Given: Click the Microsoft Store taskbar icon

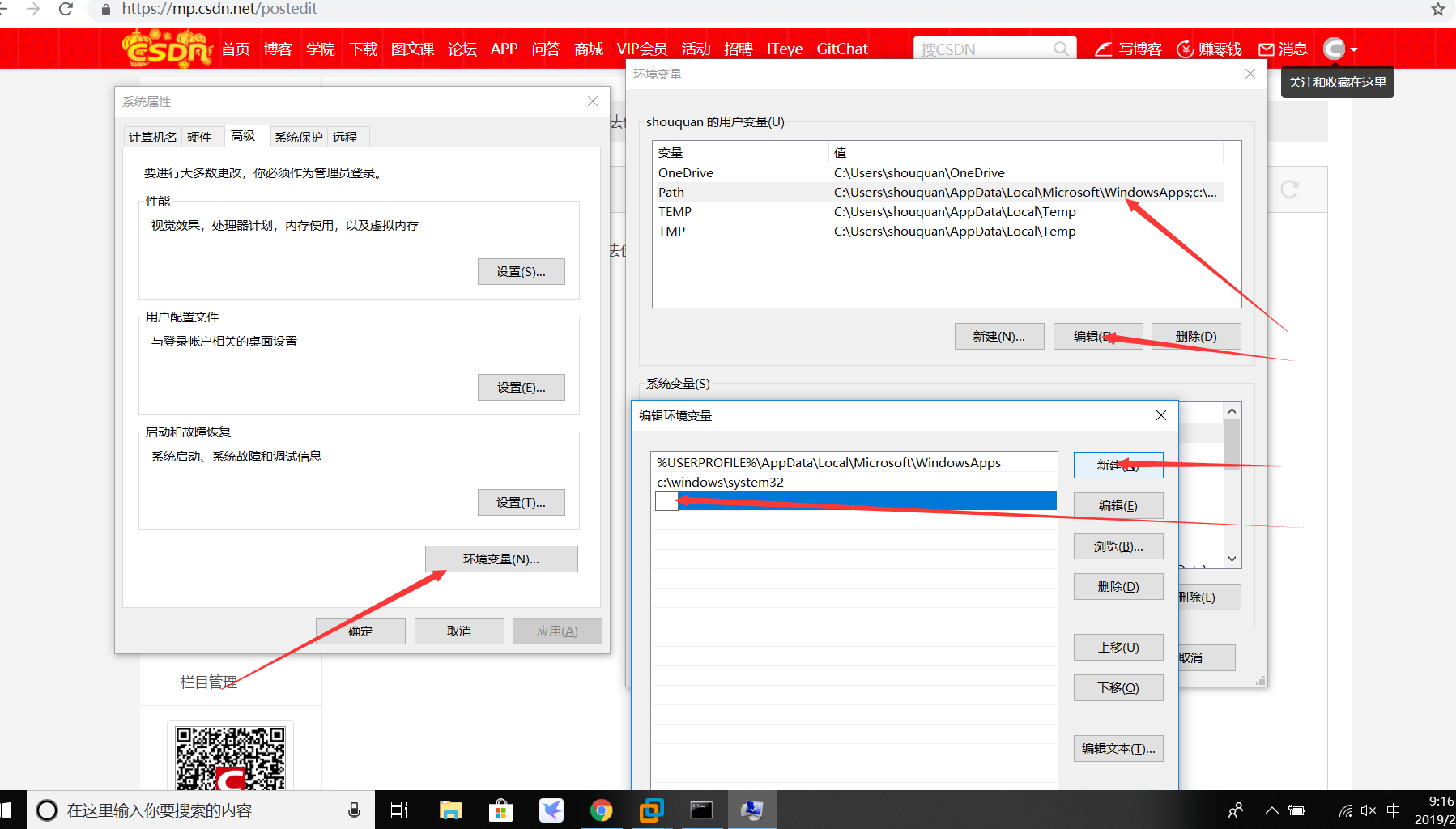Looking at the screenshot, I should coord(501,810).
